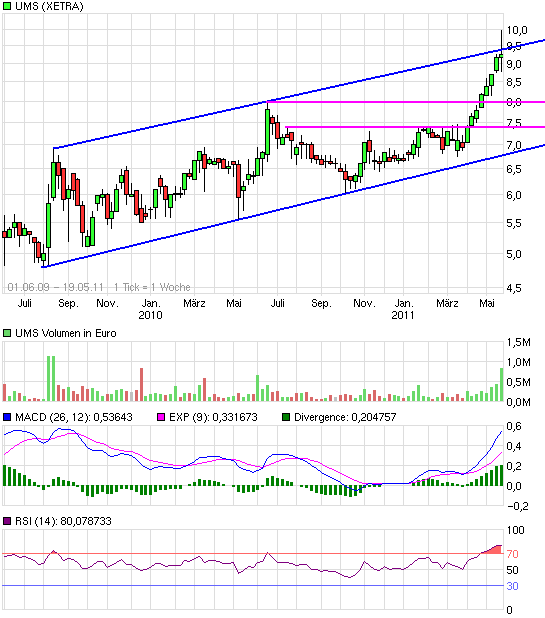
Task: Click the 'UMS (XETRA)' chart title
Action: (x=49, y=6)
